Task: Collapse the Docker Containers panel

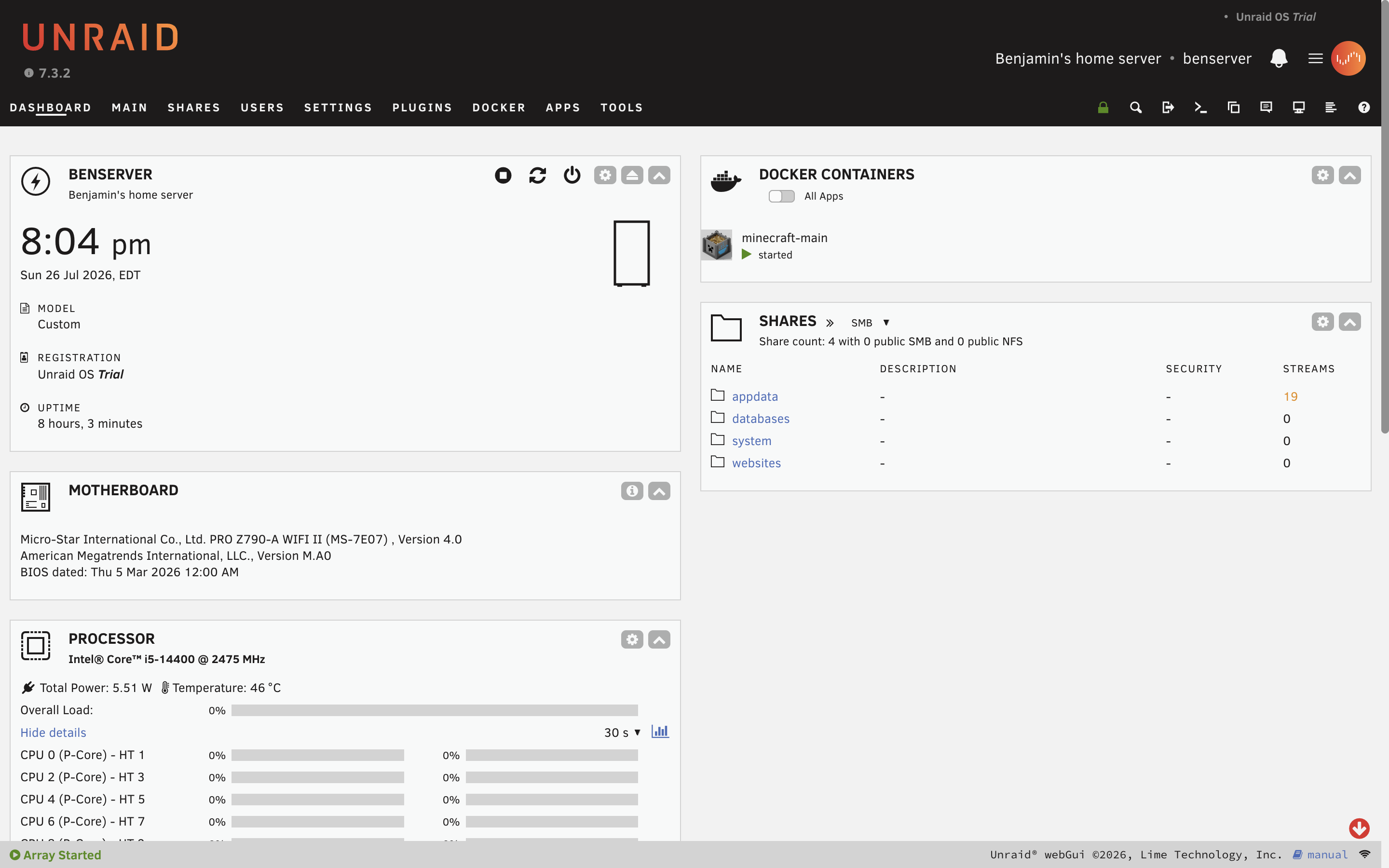Action: coord(1349,175)
